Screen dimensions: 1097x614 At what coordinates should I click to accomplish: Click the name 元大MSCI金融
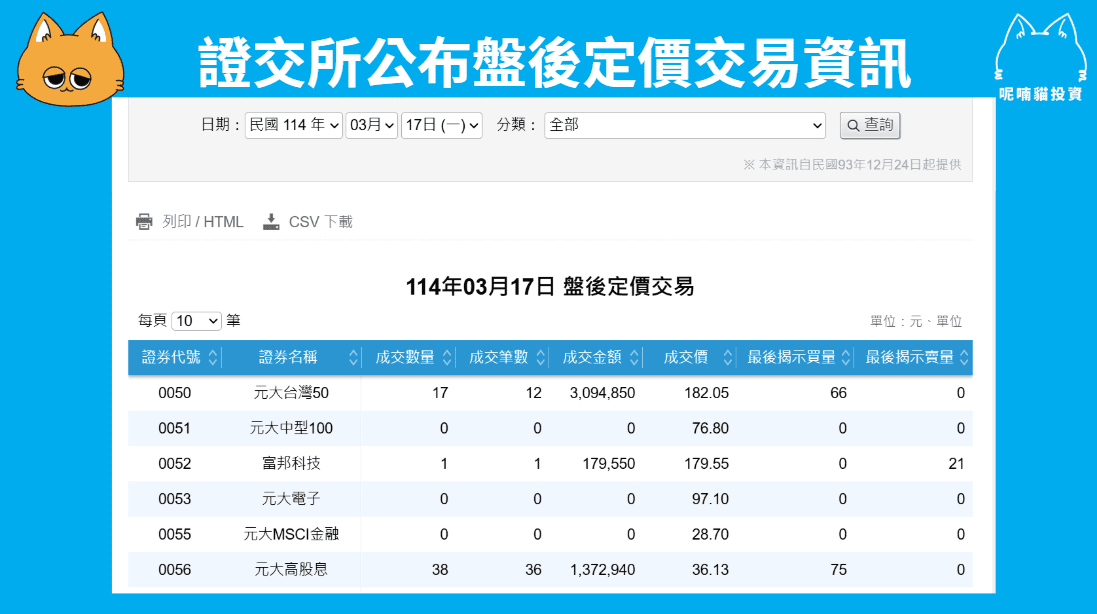(291, 534)
